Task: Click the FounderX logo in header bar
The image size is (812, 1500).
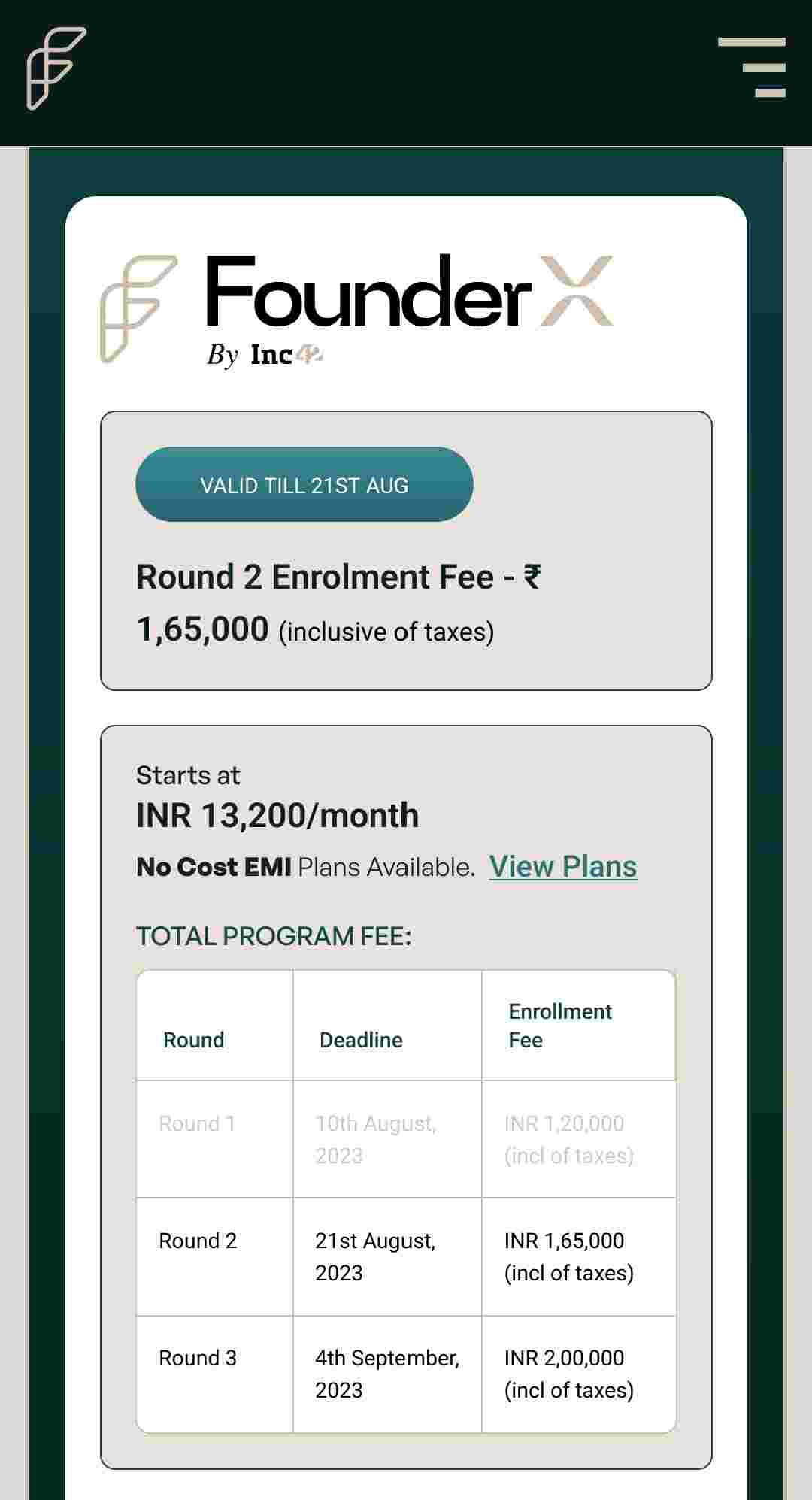Action: [x=56, y=68]
